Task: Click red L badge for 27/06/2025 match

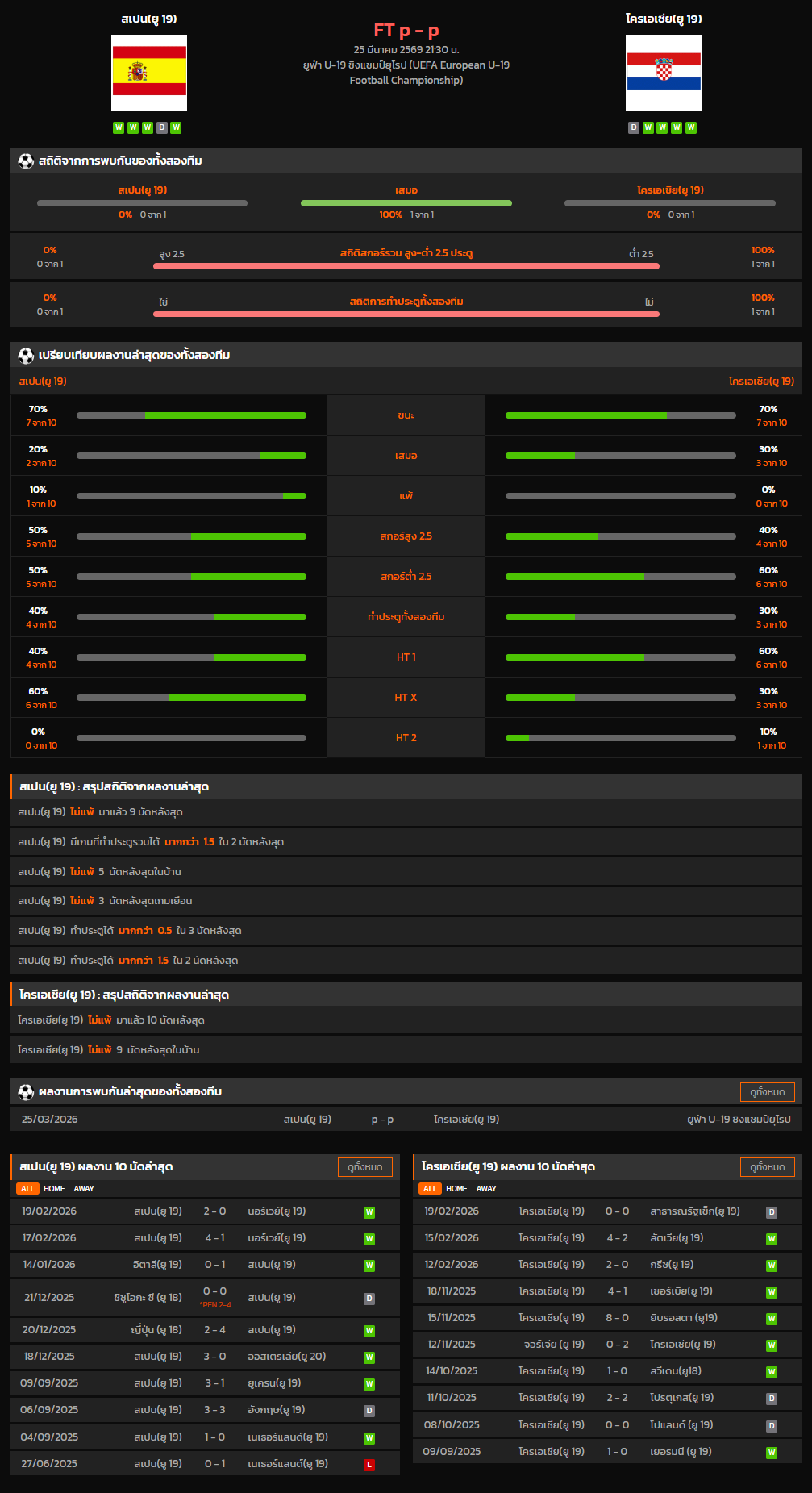Action: point(369,1465)
